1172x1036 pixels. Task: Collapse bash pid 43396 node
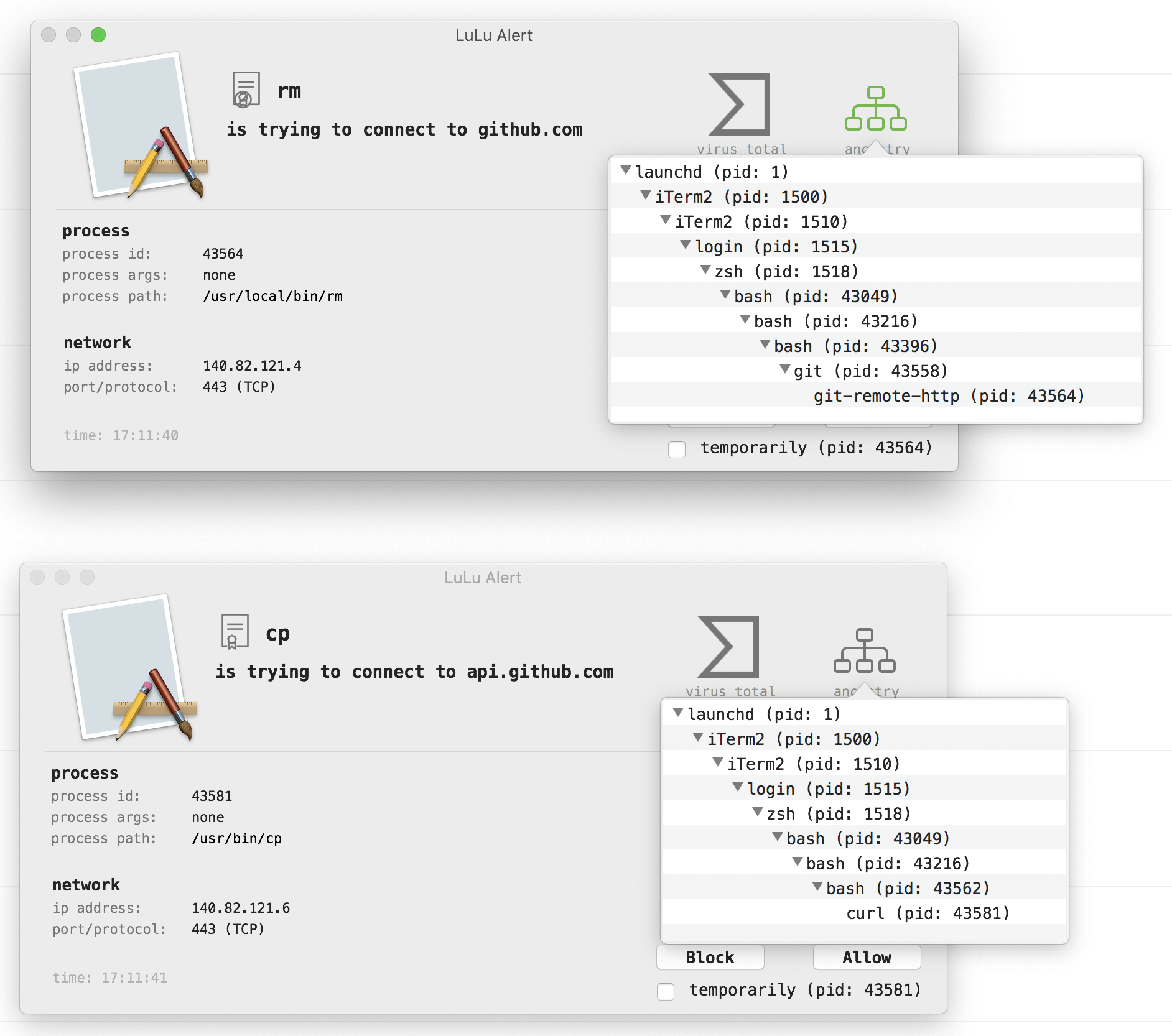765,344
